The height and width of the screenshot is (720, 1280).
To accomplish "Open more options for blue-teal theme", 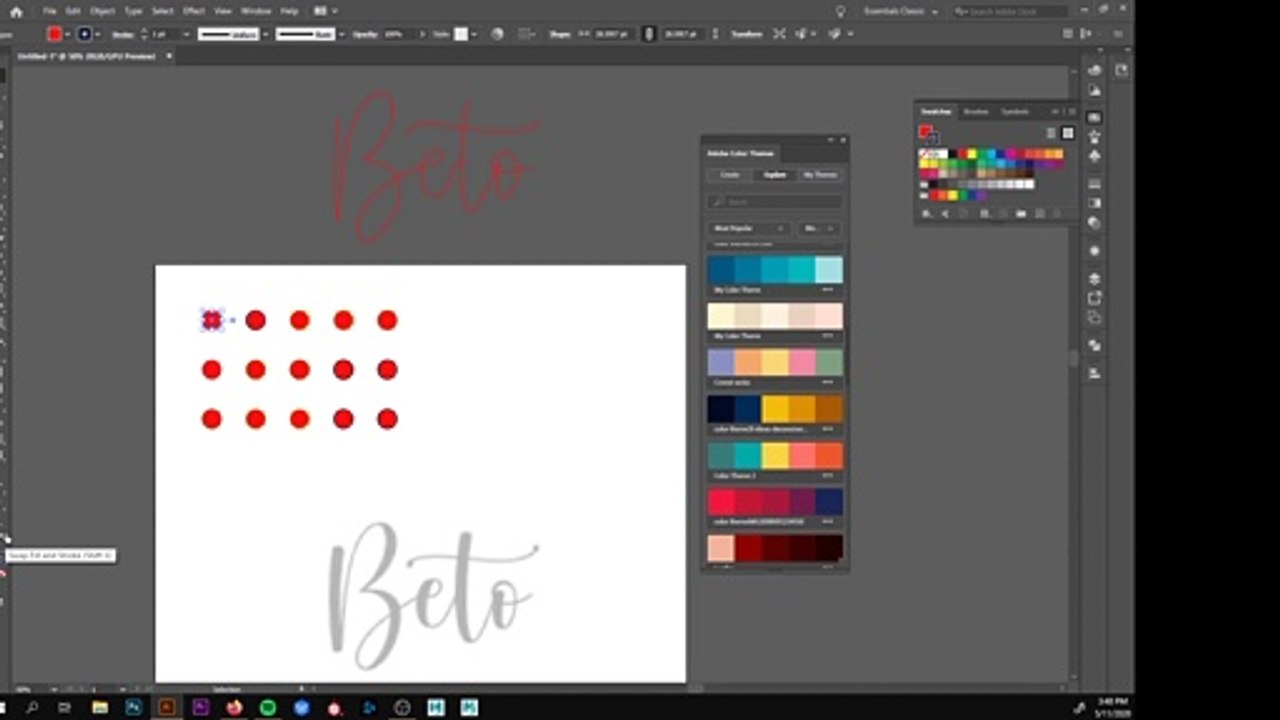I will [827, 290].
